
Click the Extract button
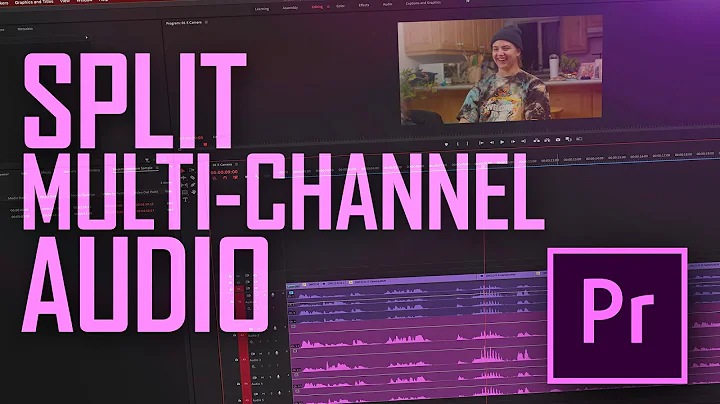pos(547,140)
